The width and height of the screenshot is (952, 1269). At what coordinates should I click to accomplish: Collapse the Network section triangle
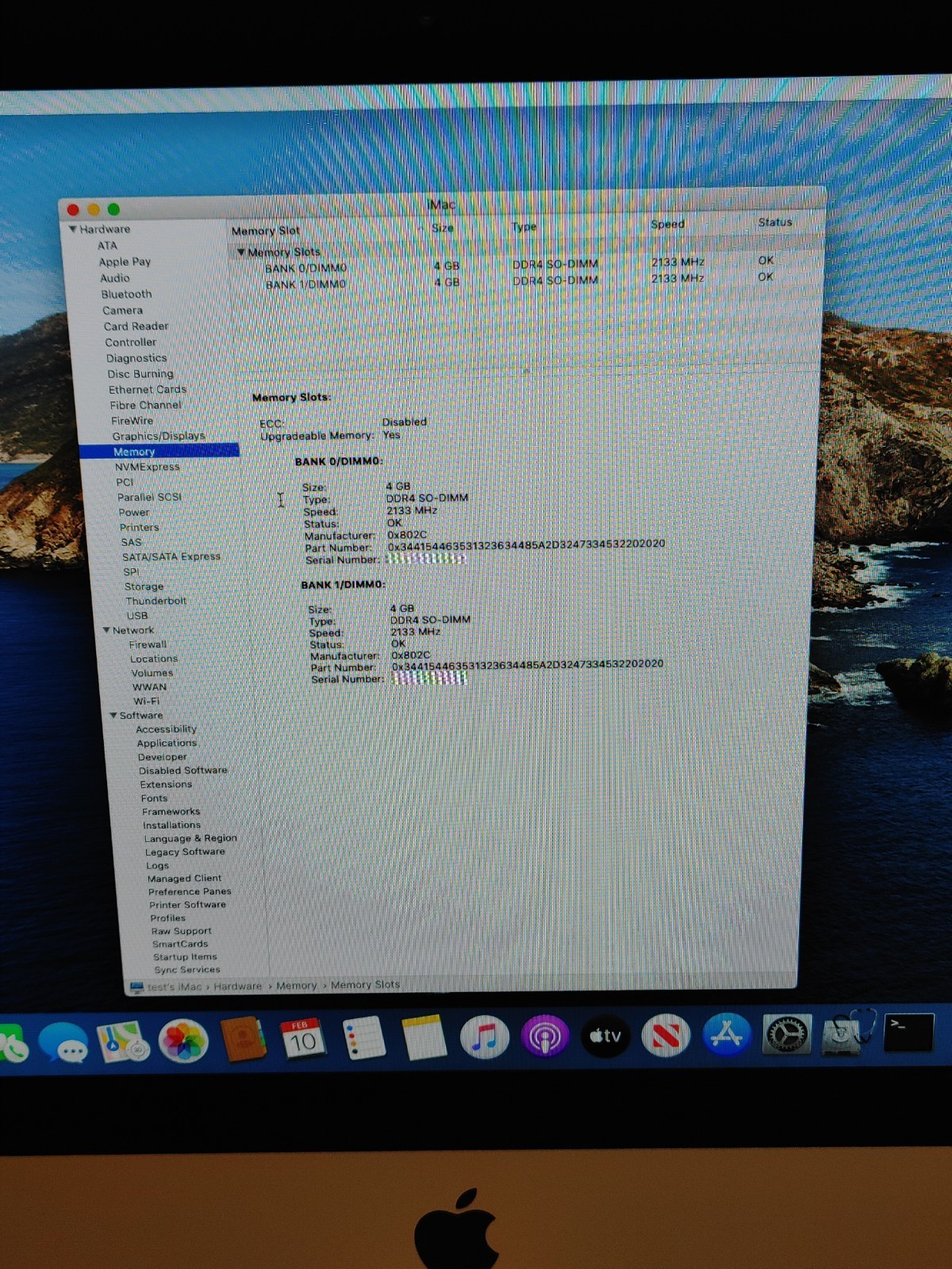click(x=106, y=630)
